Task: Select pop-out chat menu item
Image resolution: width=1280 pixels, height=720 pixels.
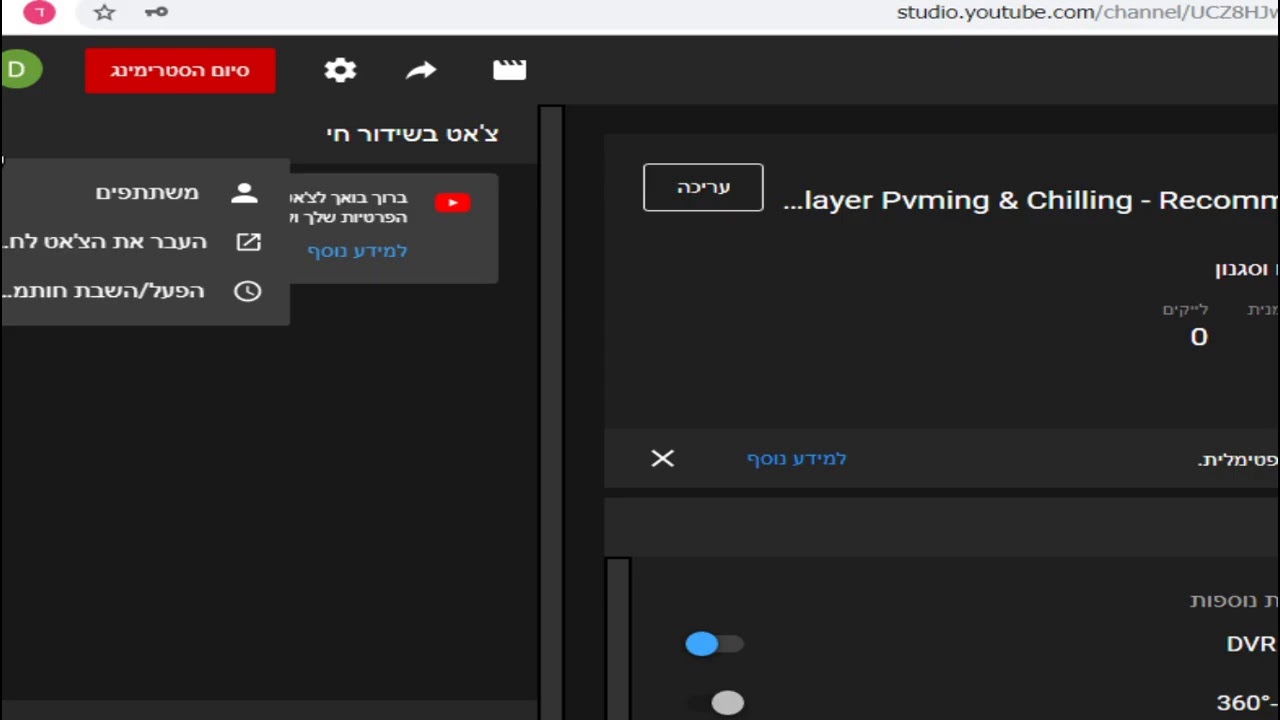Action: pos(145,242)
